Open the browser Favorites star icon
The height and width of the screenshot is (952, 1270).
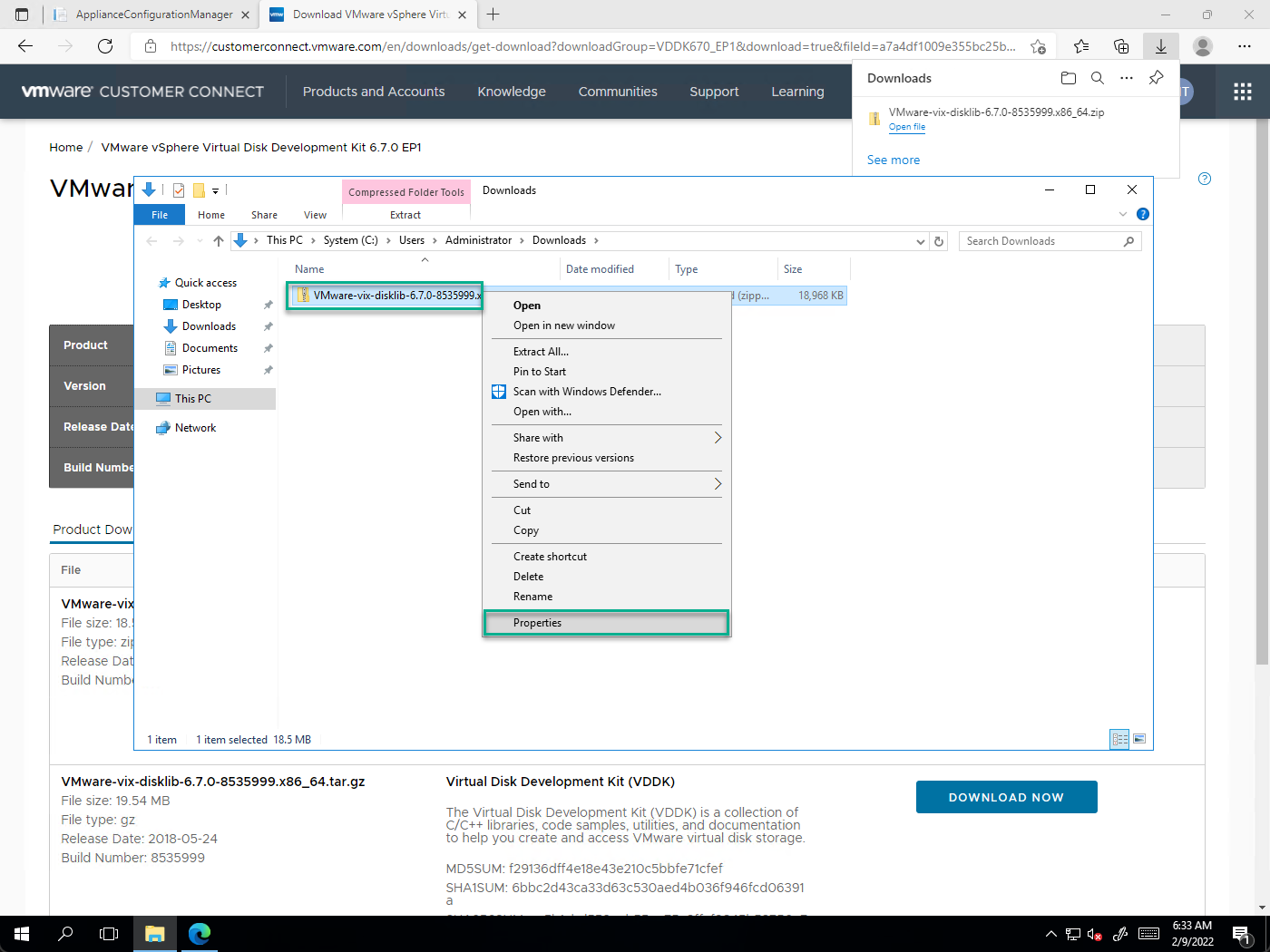1081,46
